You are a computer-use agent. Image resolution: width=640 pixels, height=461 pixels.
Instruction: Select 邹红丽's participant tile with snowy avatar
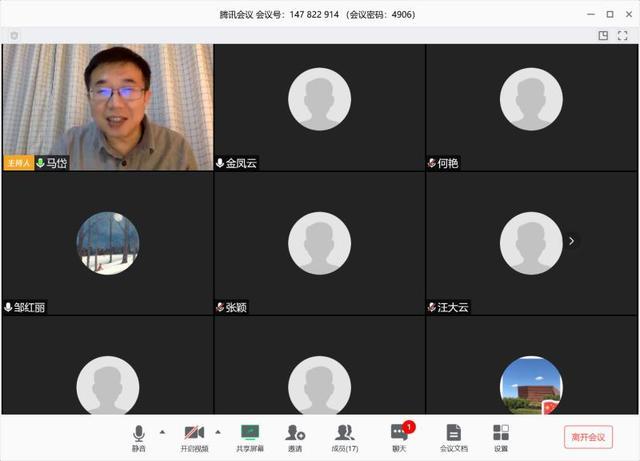pos(107,243)
